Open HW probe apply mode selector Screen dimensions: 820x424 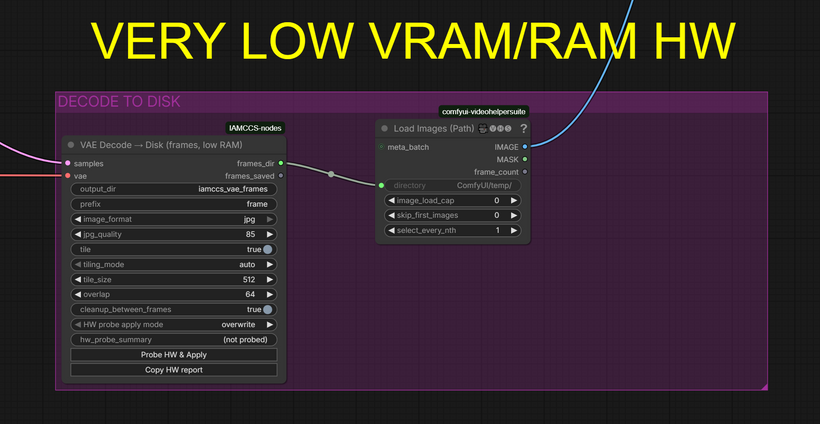173,325
